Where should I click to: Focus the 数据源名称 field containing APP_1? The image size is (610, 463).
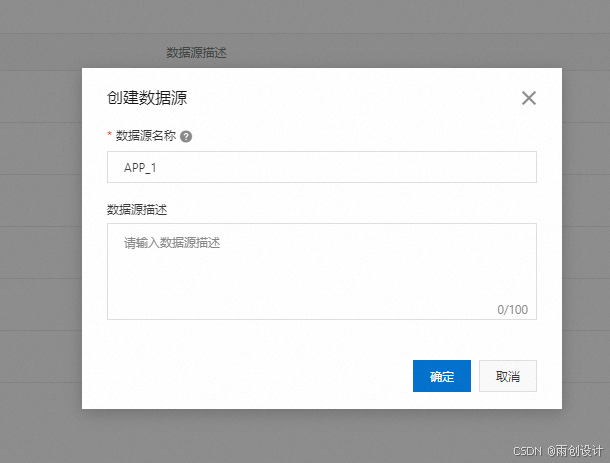322,167
